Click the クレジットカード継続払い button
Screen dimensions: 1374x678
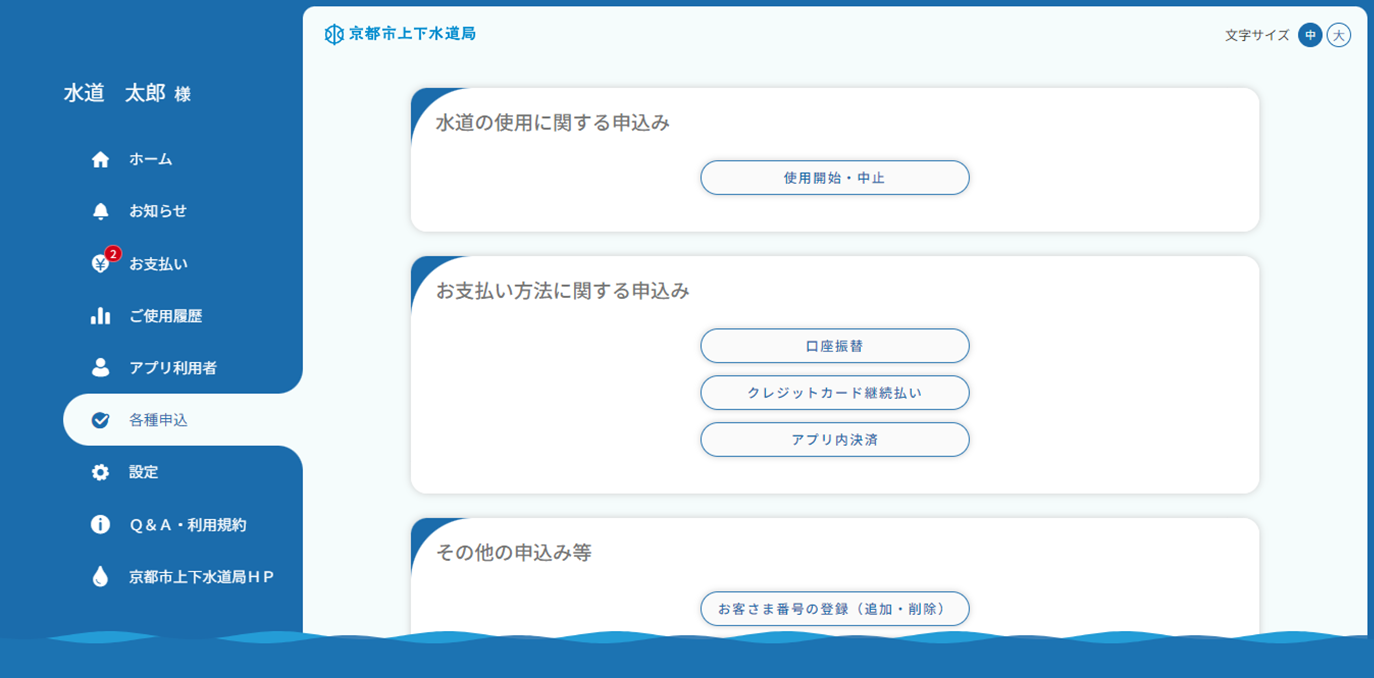(835, 393)
